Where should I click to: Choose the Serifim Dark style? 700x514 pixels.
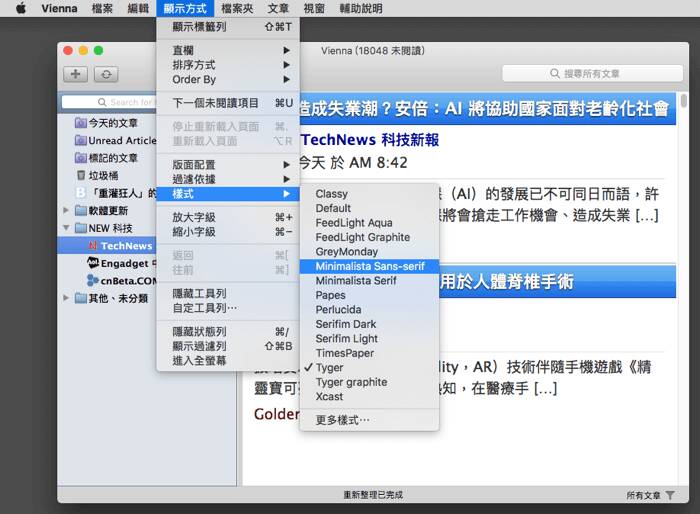pyautogui.click(x=370, y=324)
